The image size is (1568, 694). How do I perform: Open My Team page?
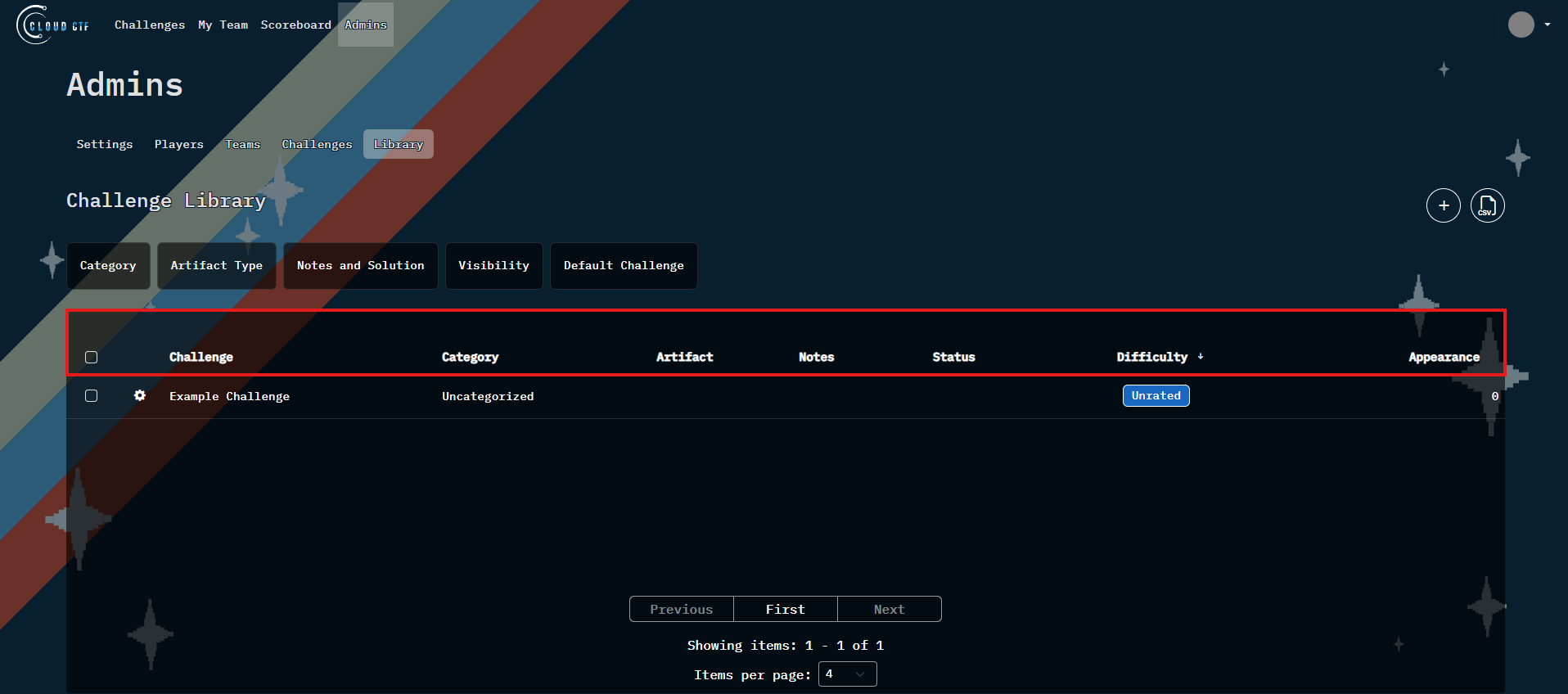pyautogui.click(x=223, y=25)
